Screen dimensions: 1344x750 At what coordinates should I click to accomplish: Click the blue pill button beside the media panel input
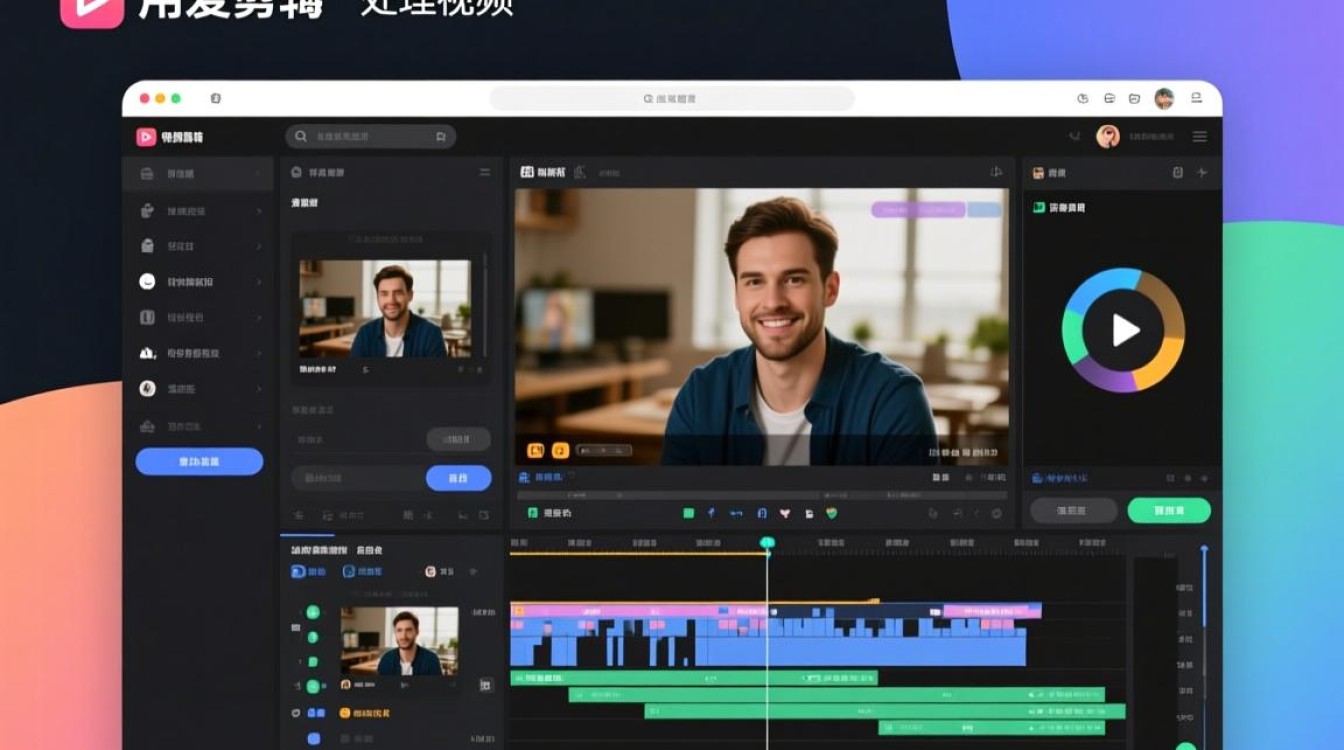(458, 478)
